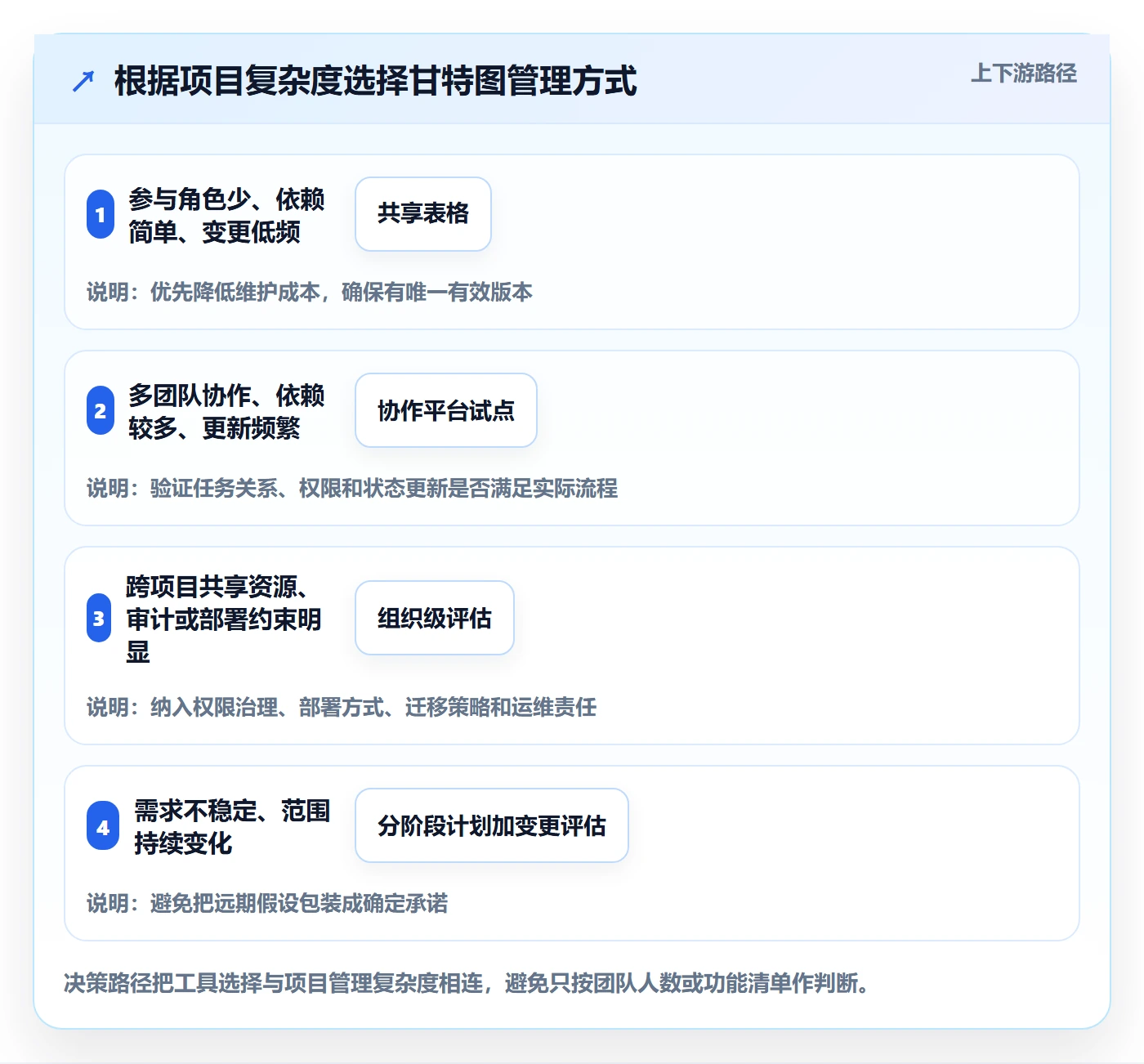
Task: Select the 组织级评估 option chip
Action: point(435,618)
